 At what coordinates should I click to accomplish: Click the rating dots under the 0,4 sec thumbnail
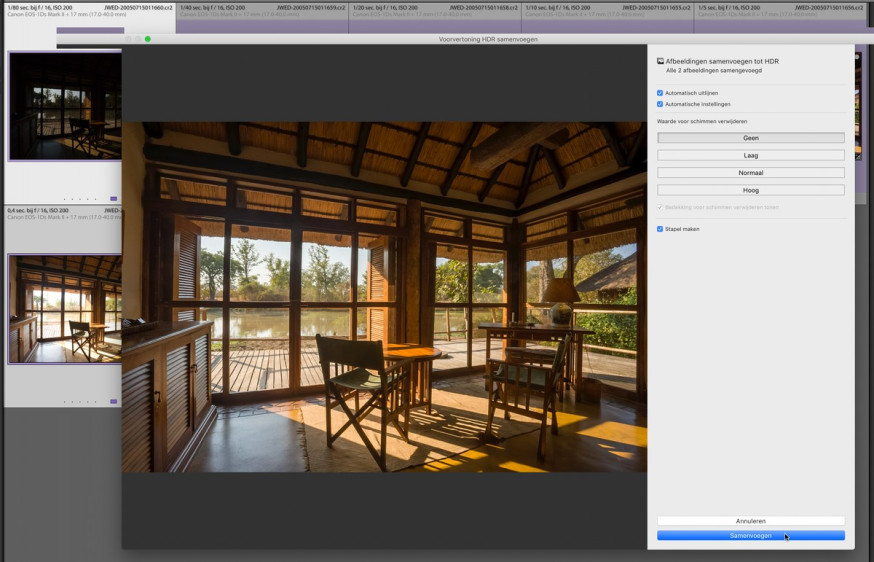[x=80, y=402]
